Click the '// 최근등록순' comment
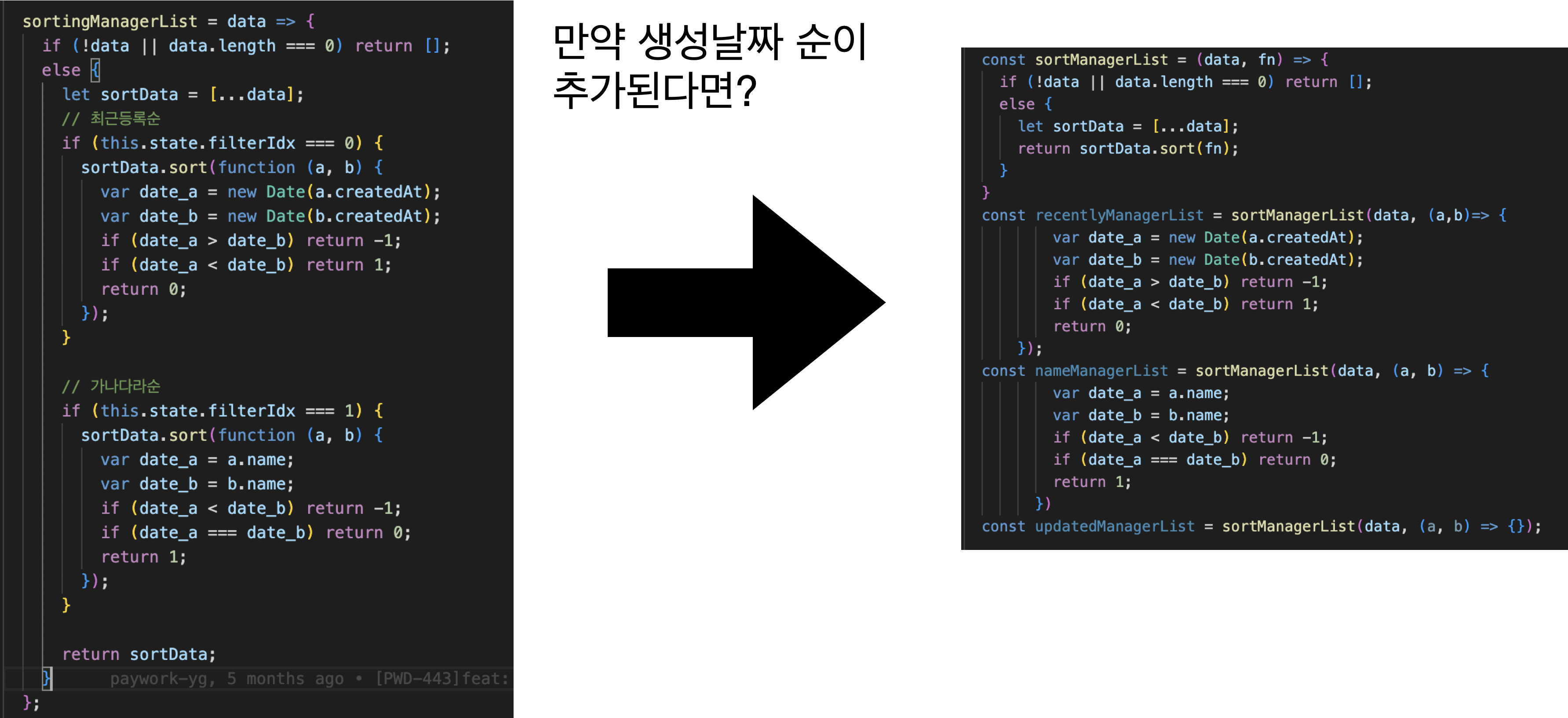Screen dimensions: 1568x718 click(x=111, y=118)
